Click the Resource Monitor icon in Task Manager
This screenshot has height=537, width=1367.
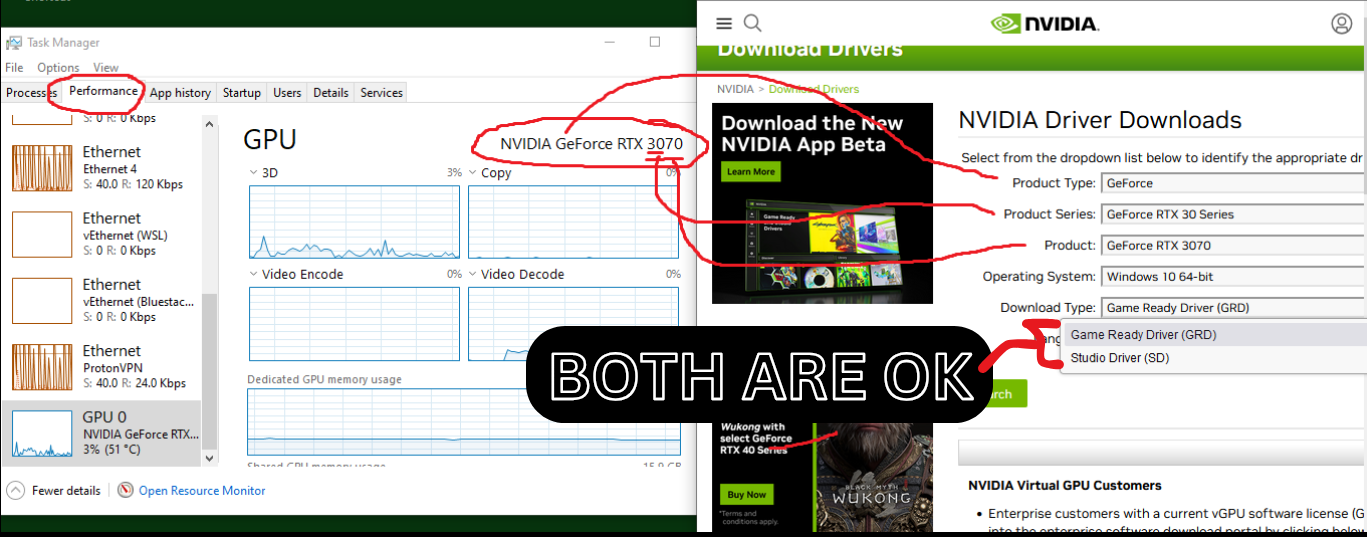[125, 490]
